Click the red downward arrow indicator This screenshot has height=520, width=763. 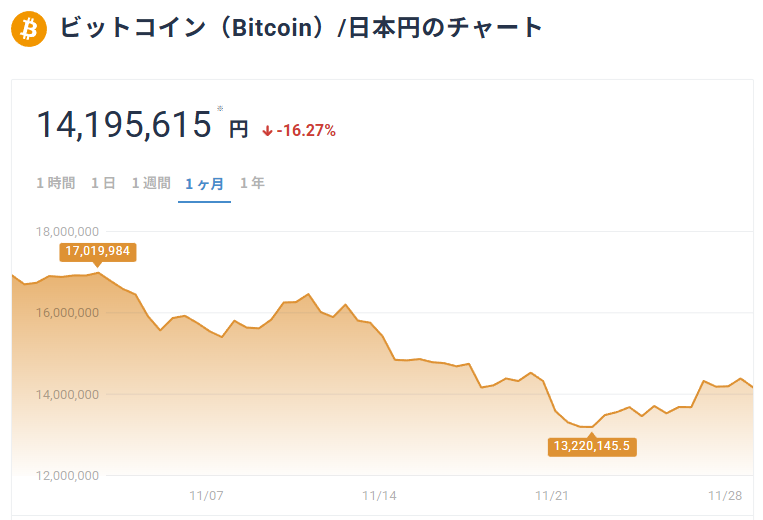267,131
